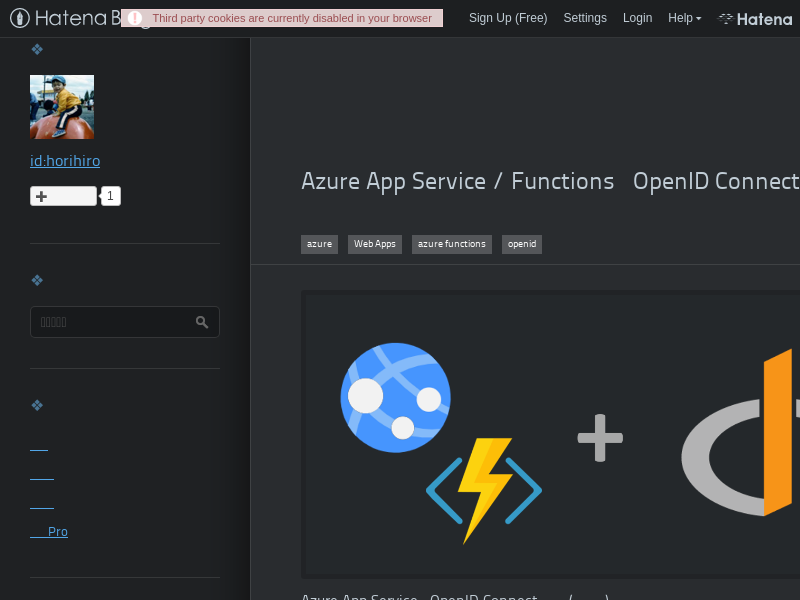Open the id:horihiro profile link

[65, 161]
